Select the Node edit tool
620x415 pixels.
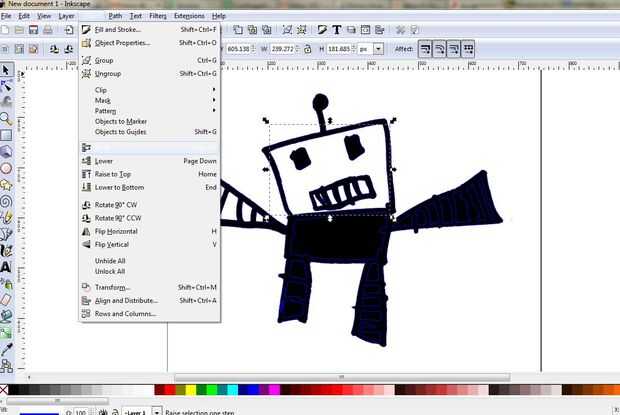pos(6,86)
